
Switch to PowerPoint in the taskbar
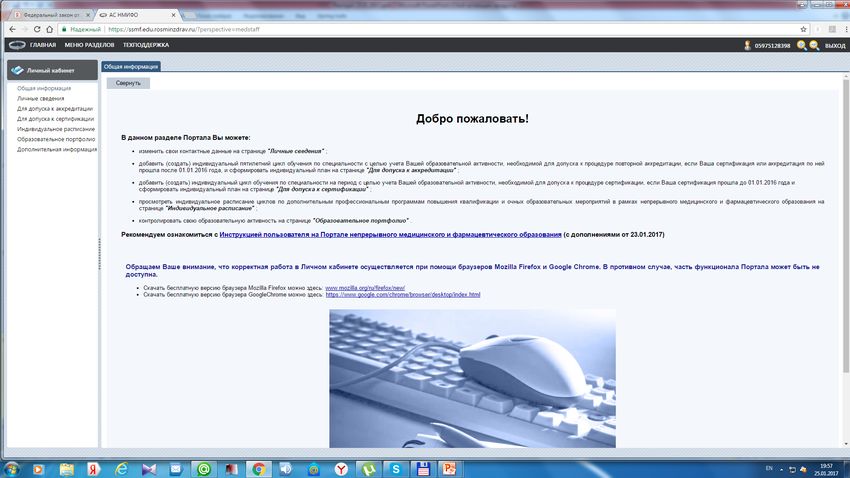coord(449,469)
